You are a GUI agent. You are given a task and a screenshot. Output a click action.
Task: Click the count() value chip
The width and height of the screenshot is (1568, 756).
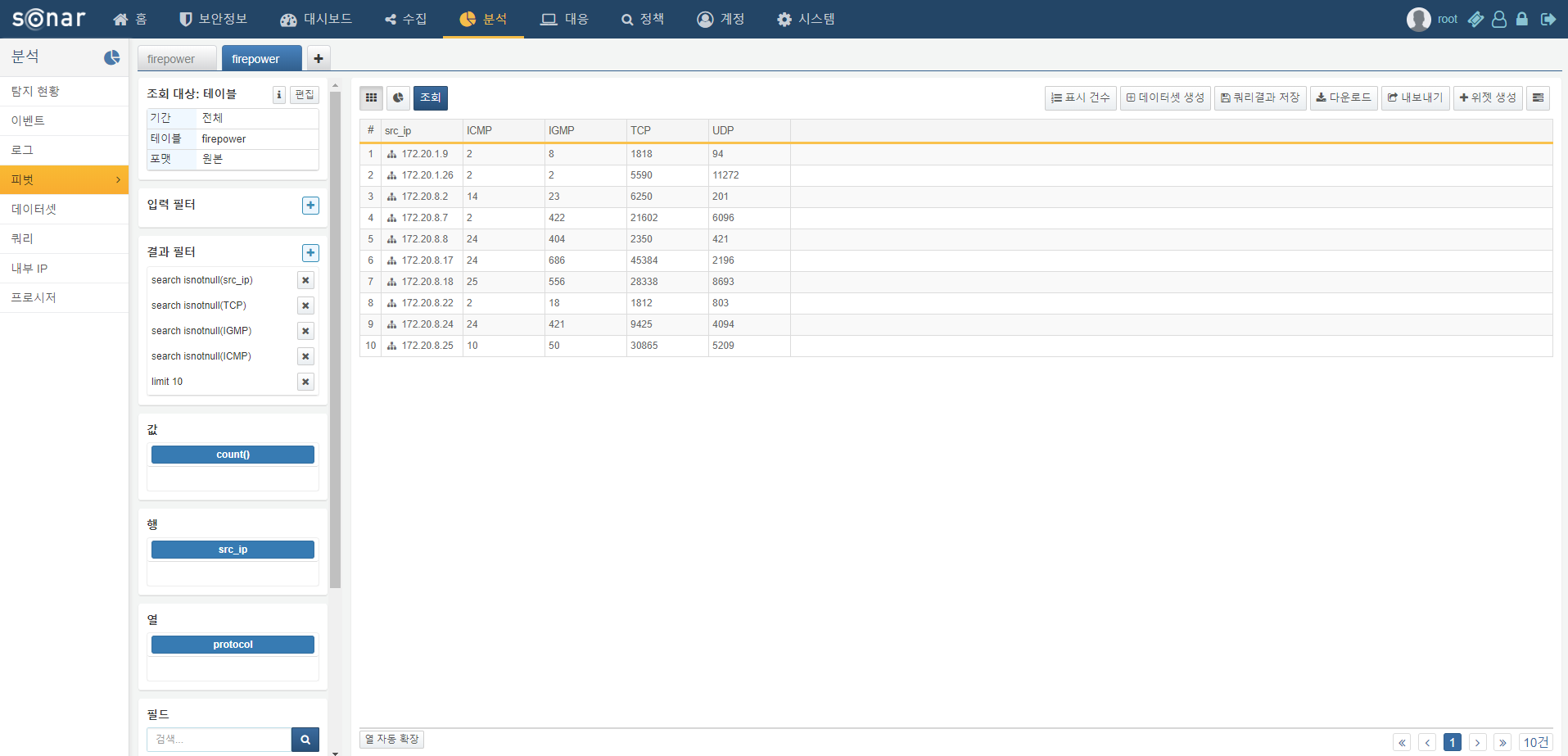(233, 455)
